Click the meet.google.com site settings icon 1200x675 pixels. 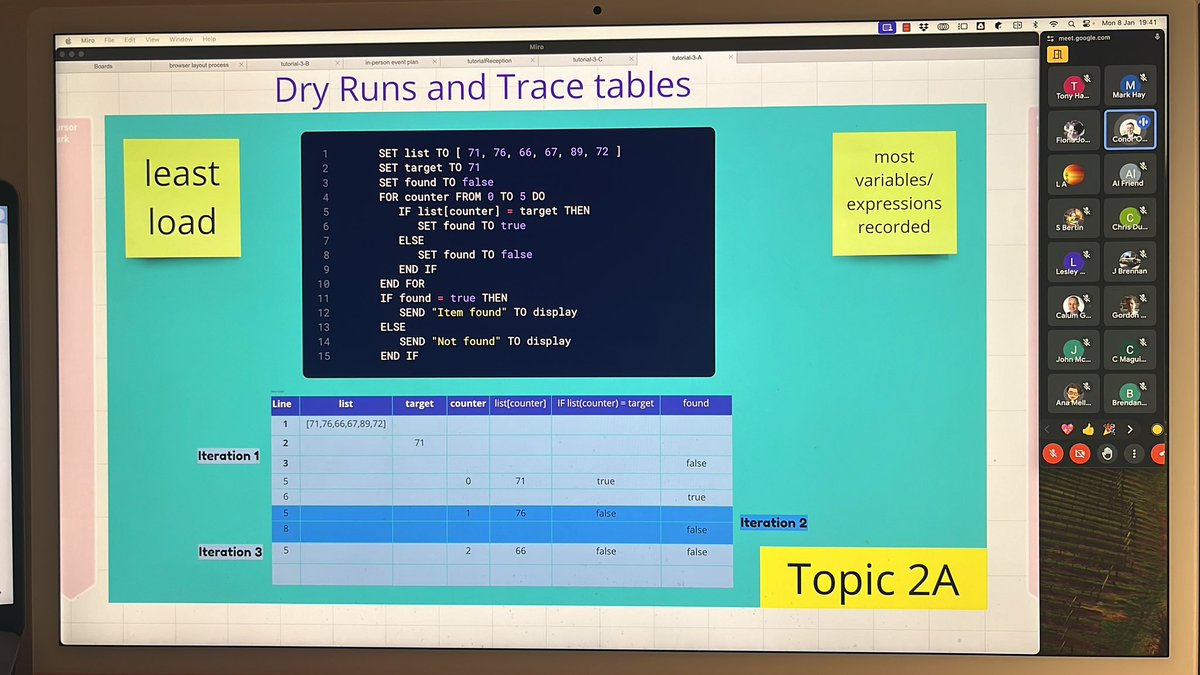click(x=1050, y=38)
